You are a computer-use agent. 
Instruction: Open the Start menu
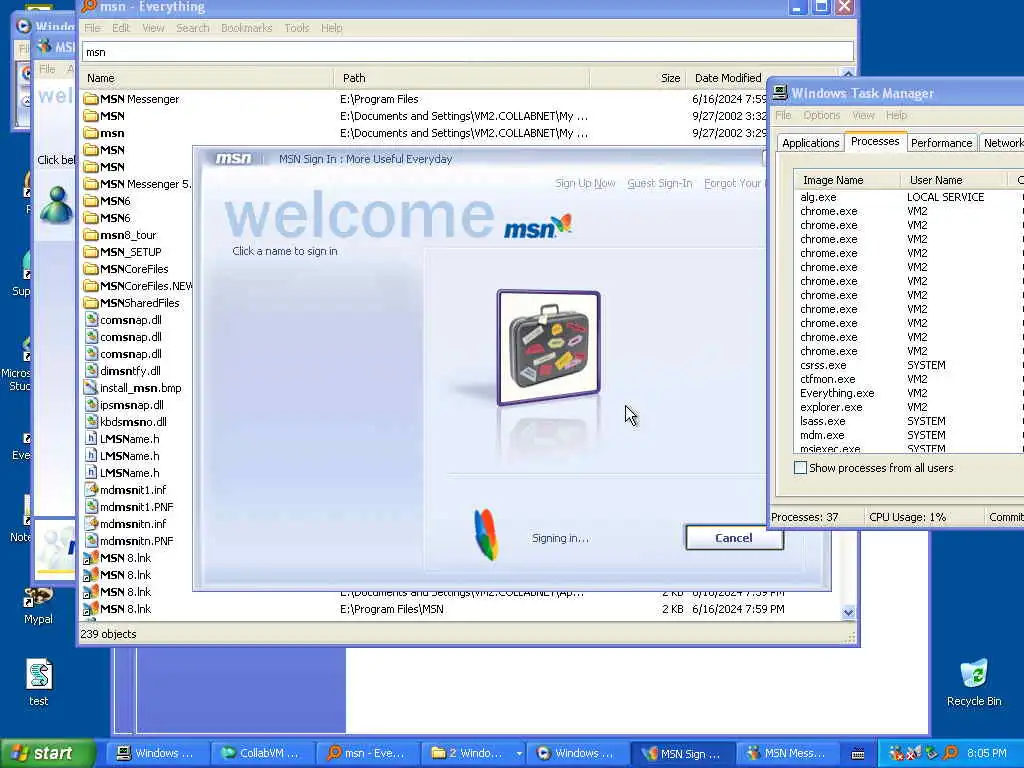click(46, 754)
